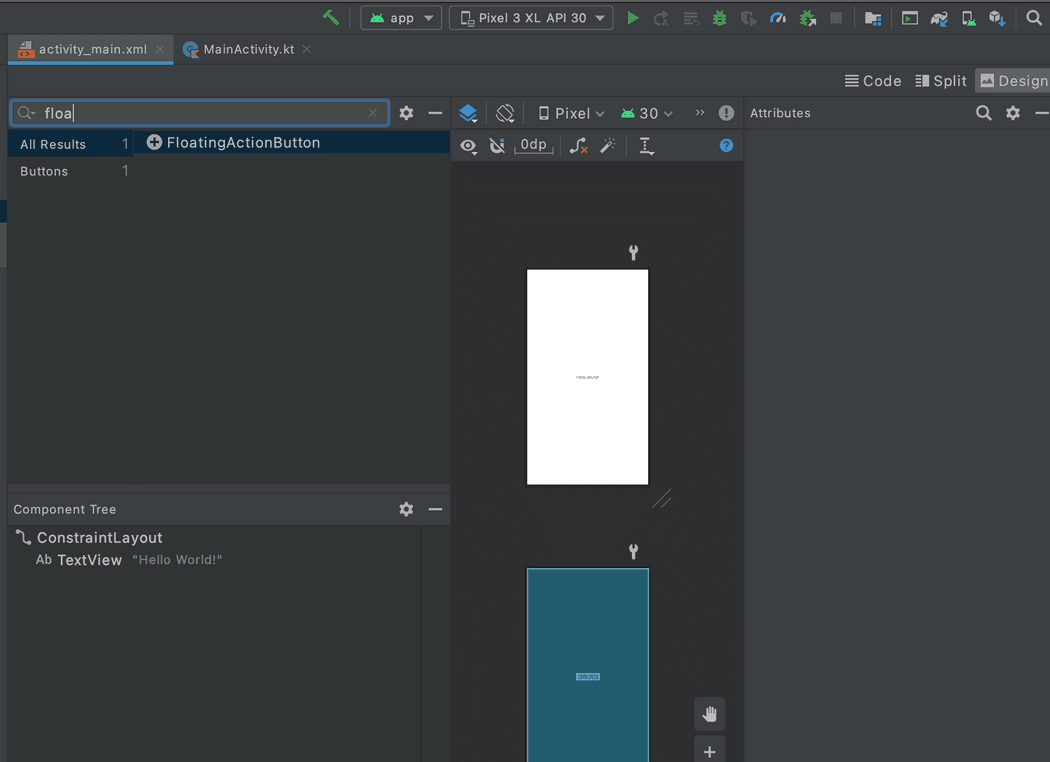Switch to the Design view mode
This screenshot has height=762, width=1050.
[x=1013, y=81]
